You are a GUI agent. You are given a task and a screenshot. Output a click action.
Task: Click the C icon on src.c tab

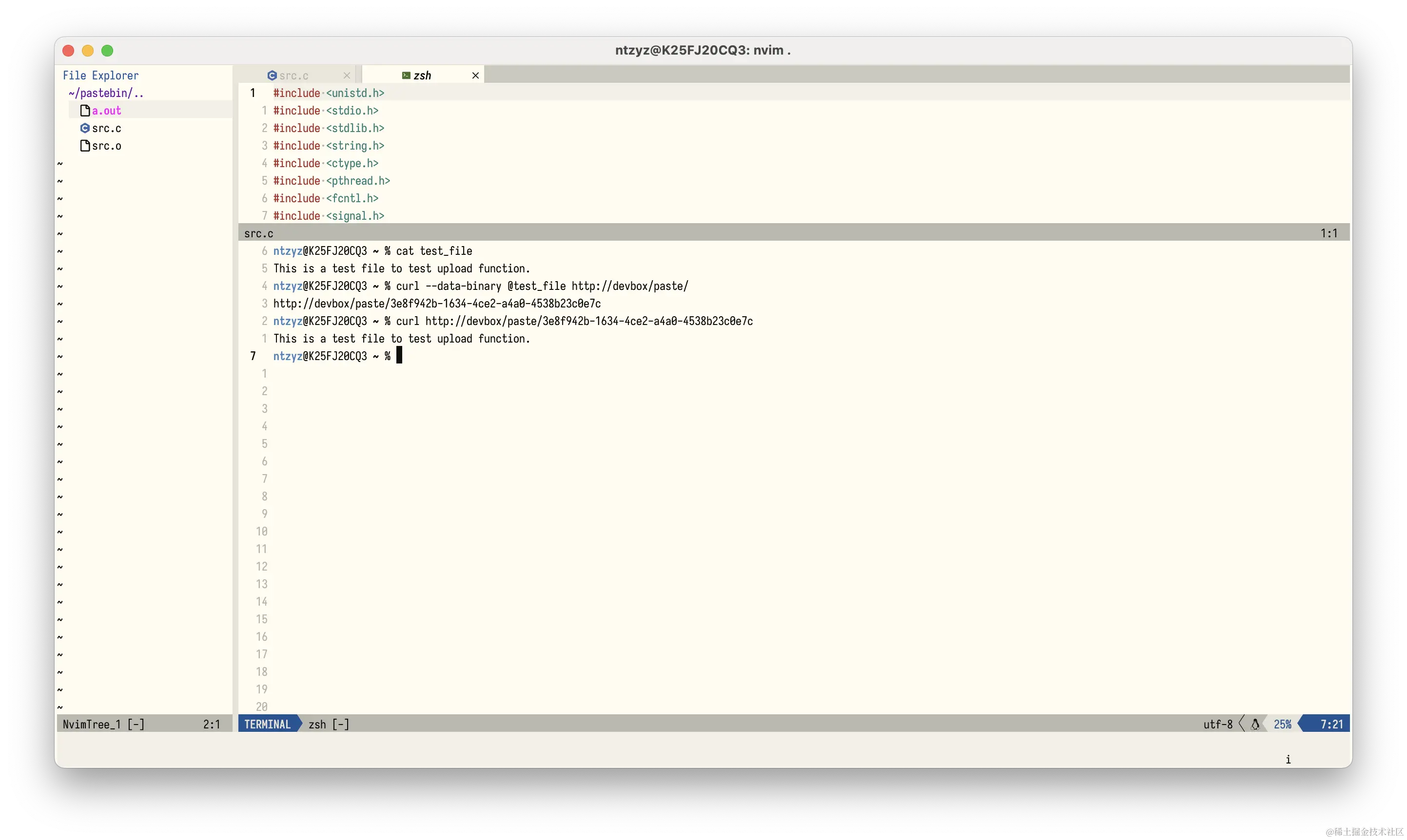[x=272, y=76]
